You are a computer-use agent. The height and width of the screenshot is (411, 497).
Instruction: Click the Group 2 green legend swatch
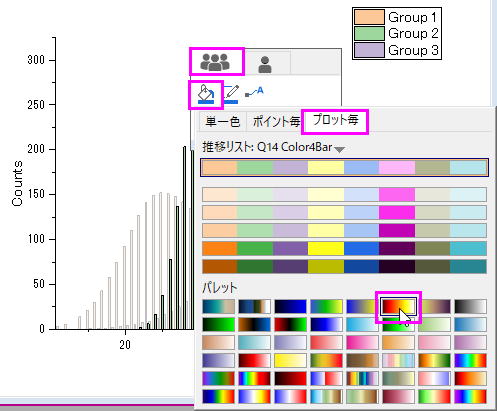tap(369, 33)
